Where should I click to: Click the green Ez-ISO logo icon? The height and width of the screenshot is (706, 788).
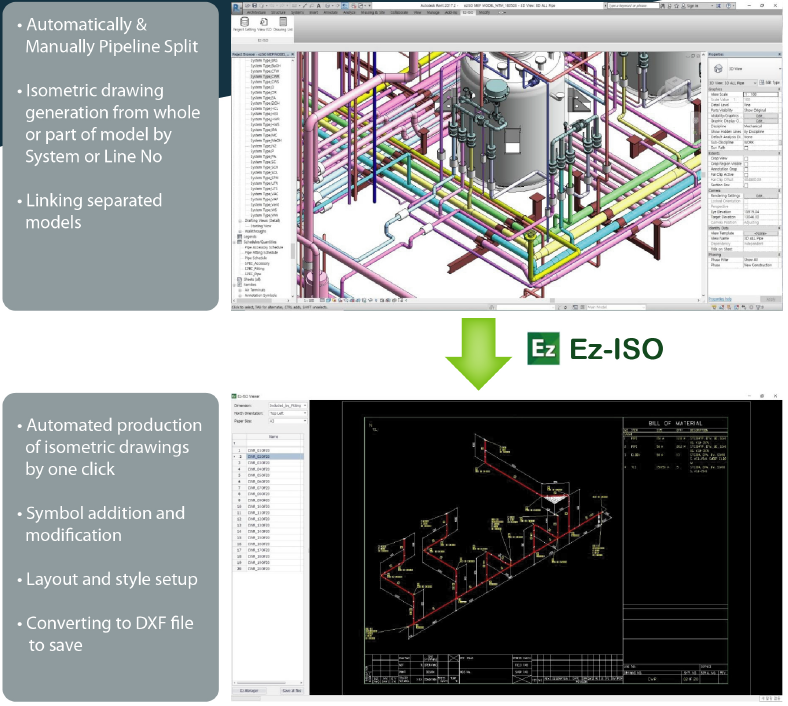tap(542, 349)
